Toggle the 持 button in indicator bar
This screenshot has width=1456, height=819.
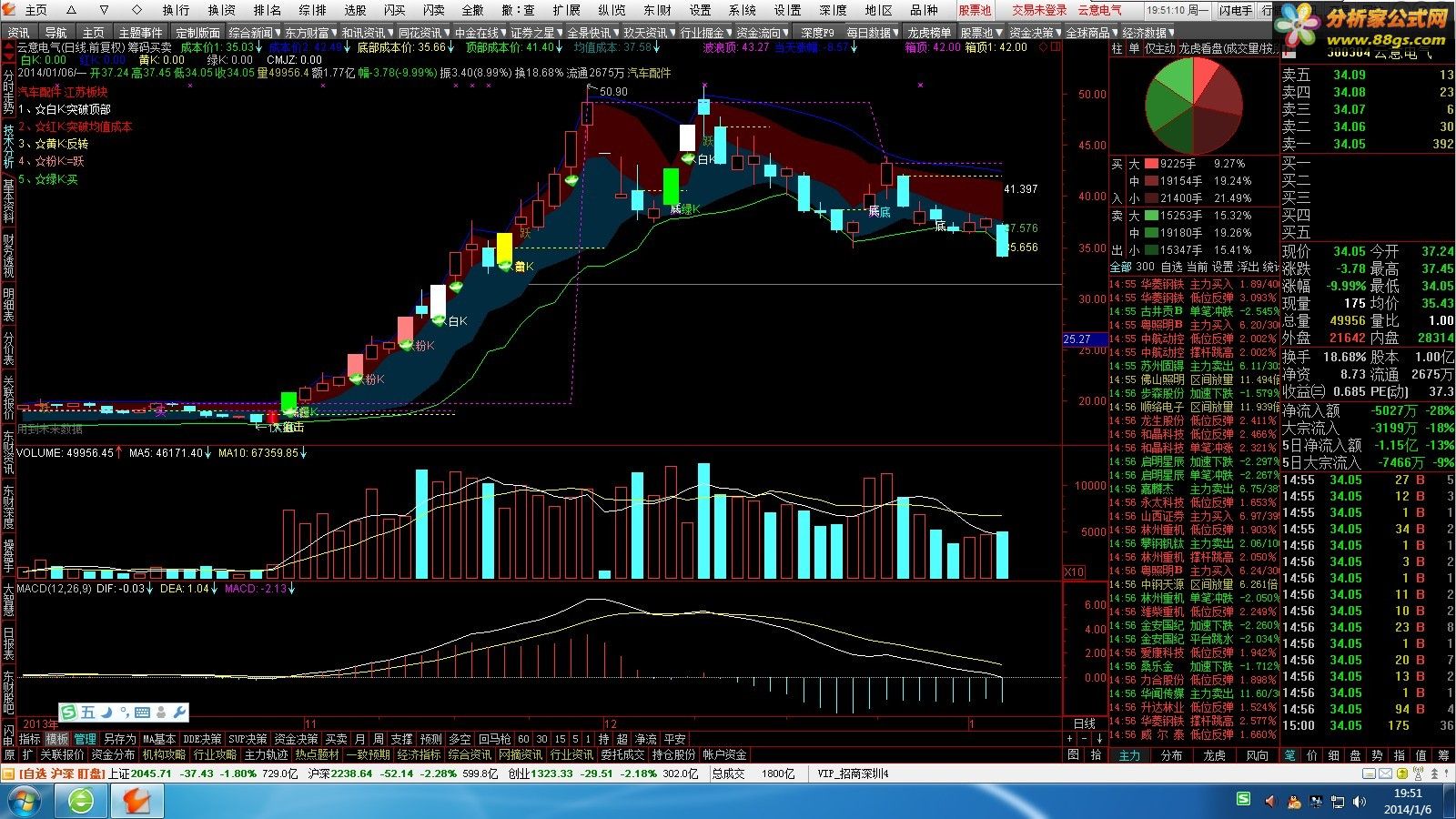(x=603, y=739)
